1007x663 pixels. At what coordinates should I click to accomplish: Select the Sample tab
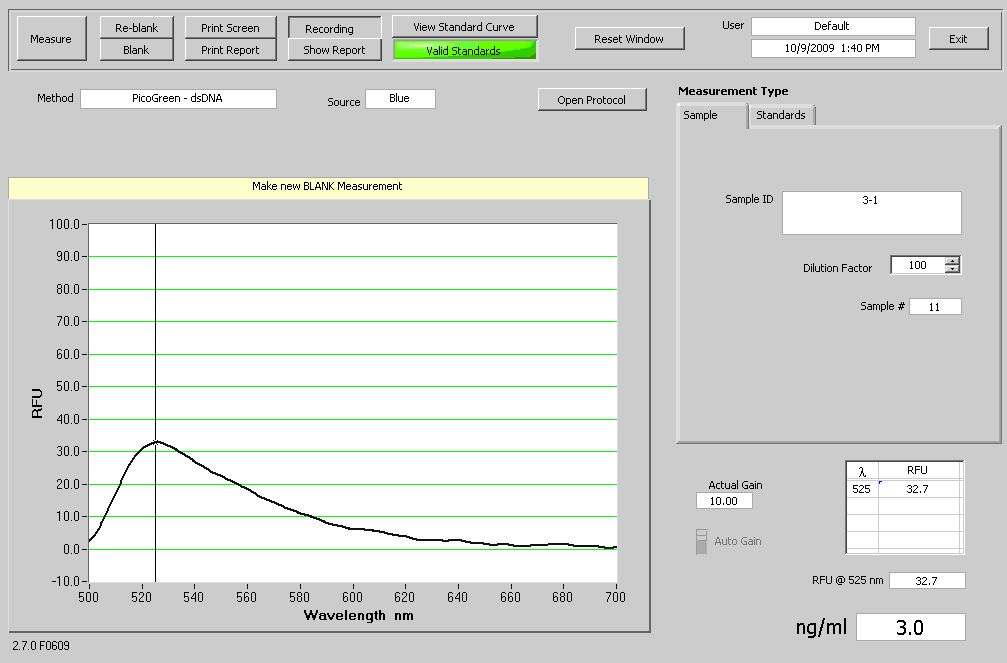[x=712, y=116]
